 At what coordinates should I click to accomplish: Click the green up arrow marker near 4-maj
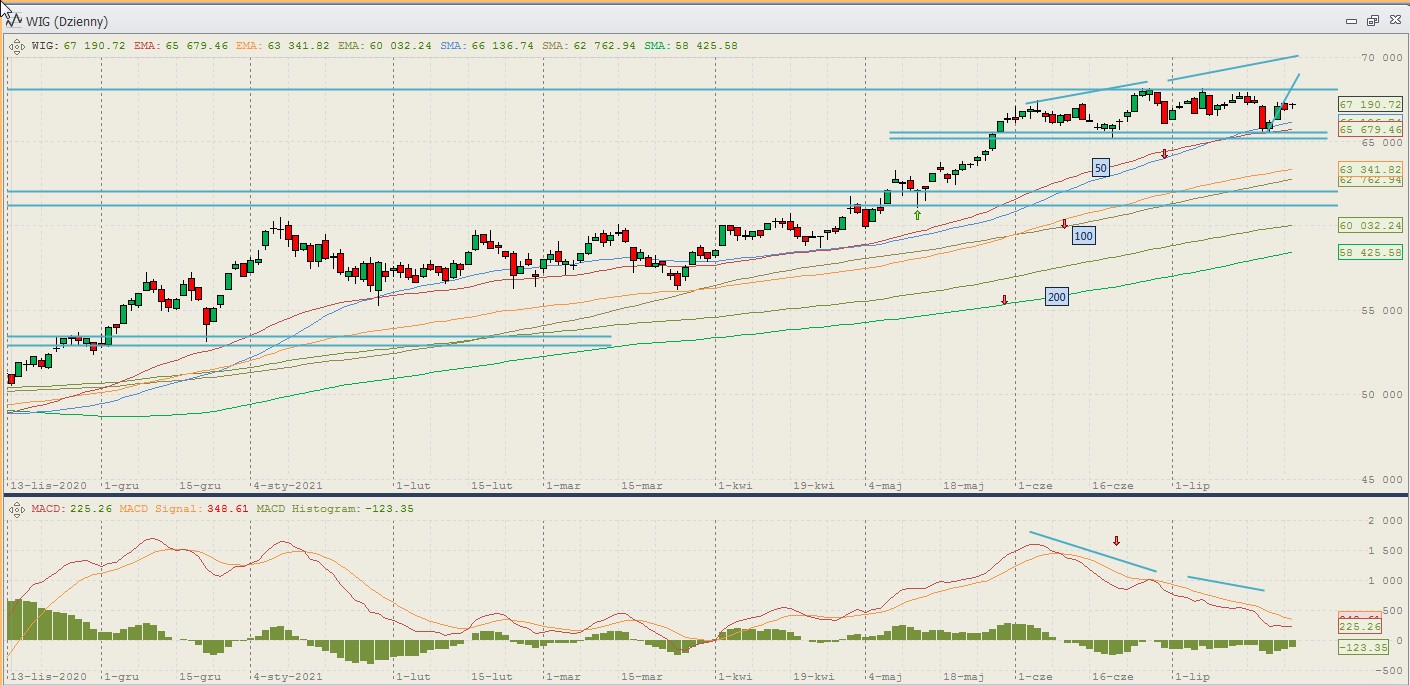tap(917, 214)
